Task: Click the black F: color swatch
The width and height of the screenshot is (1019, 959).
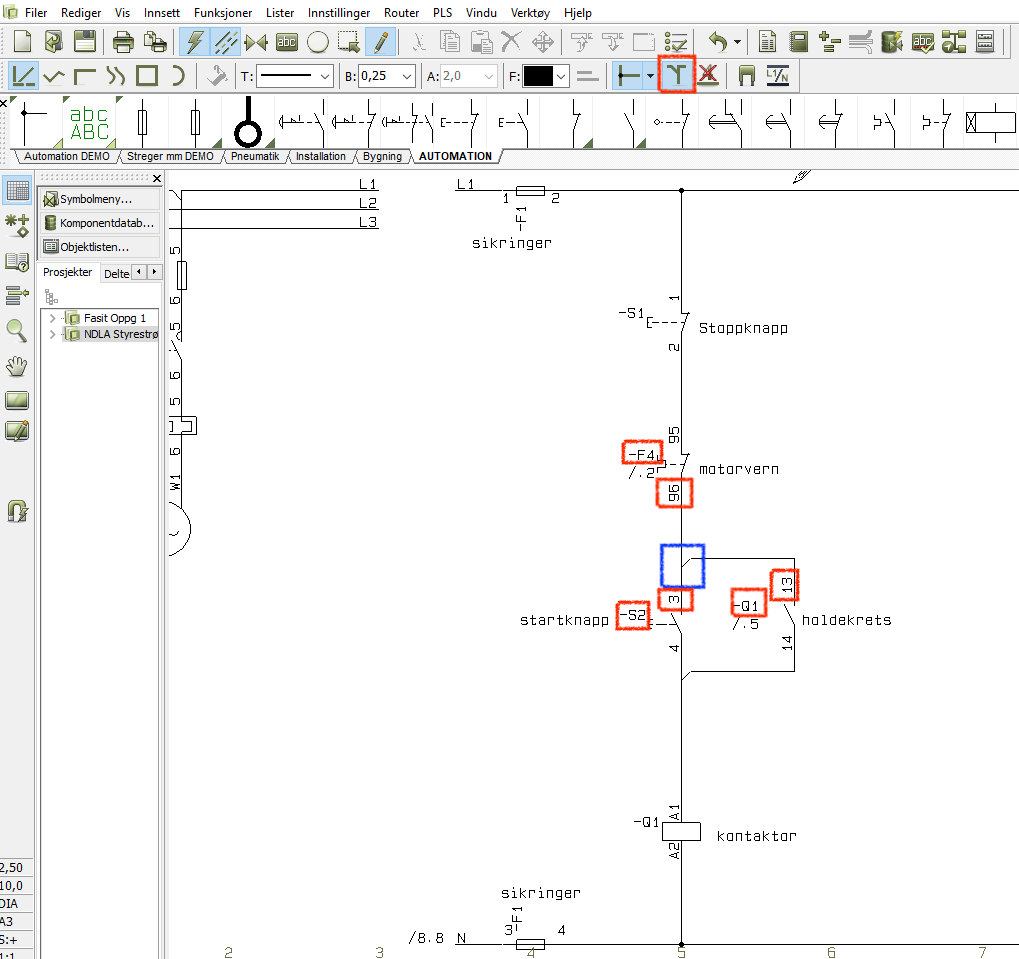Action: point(538,76)
